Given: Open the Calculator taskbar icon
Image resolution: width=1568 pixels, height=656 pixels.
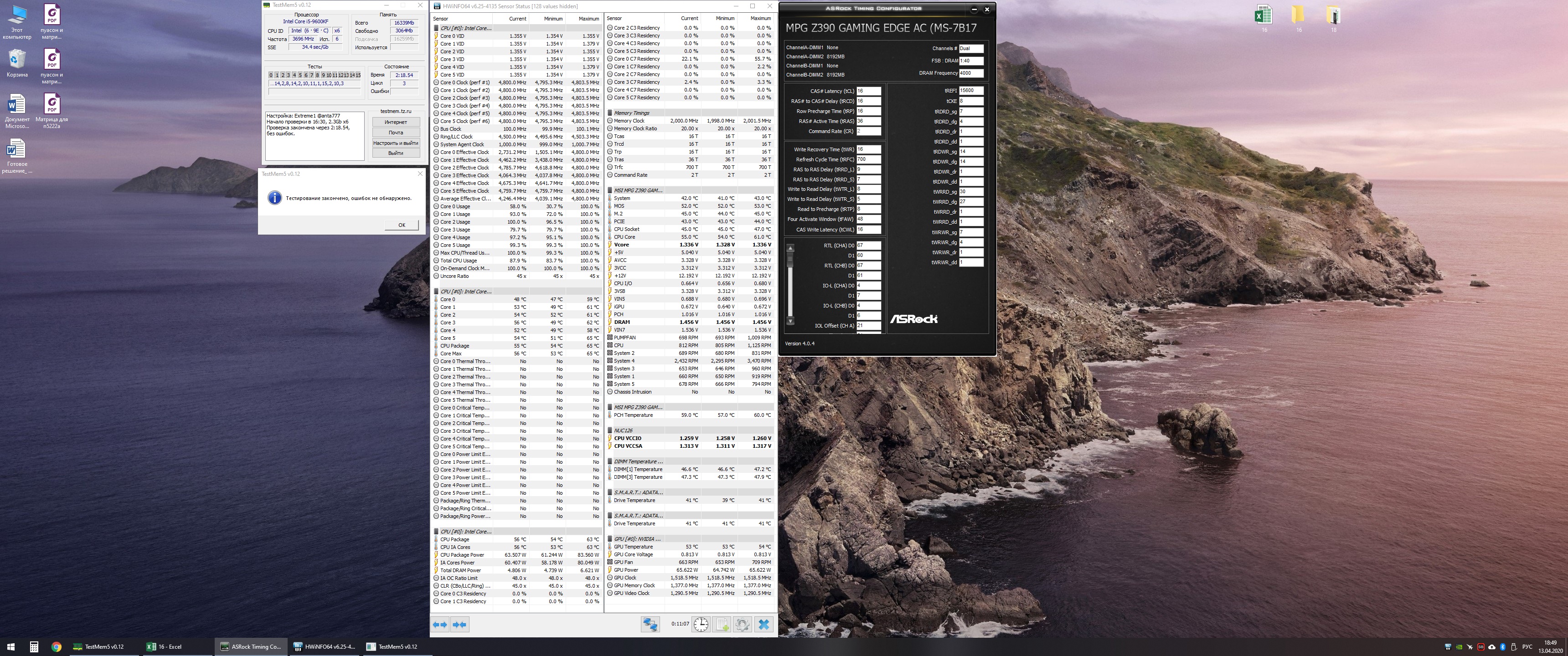Looking at the screenshot, I should (34, 647).
